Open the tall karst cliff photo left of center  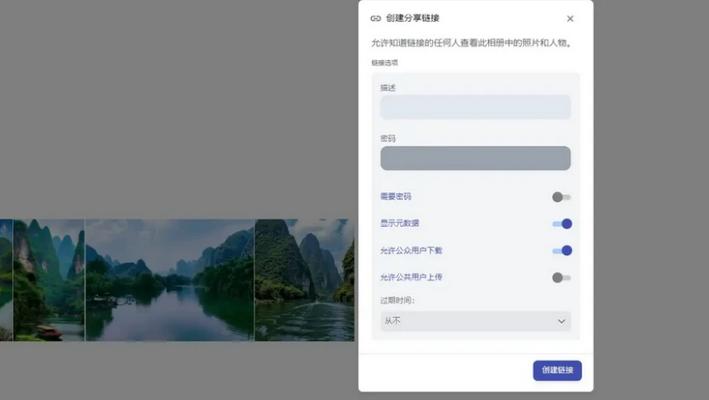(48, 280)
